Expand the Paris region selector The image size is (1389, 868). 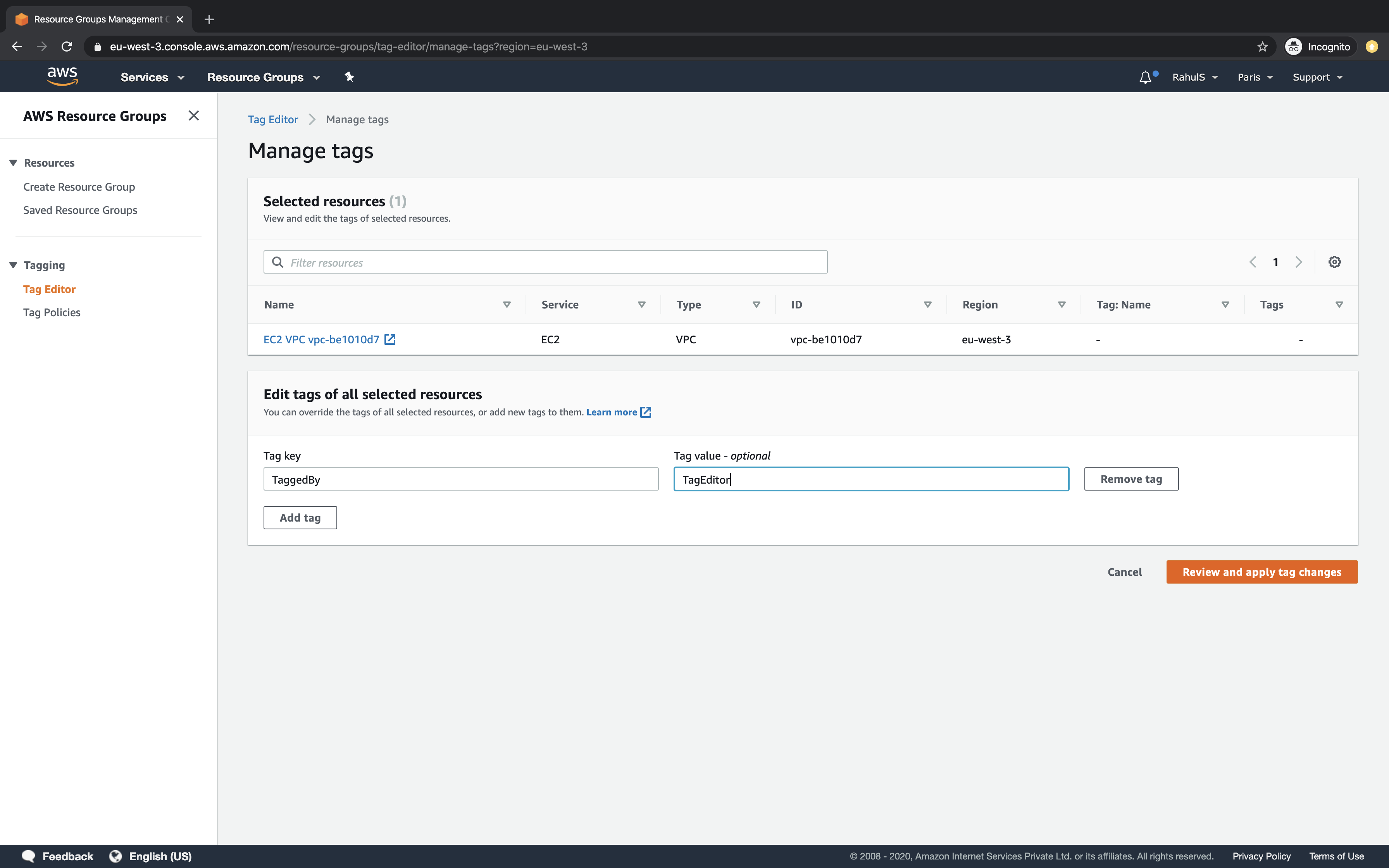[x=1254, y=77]
